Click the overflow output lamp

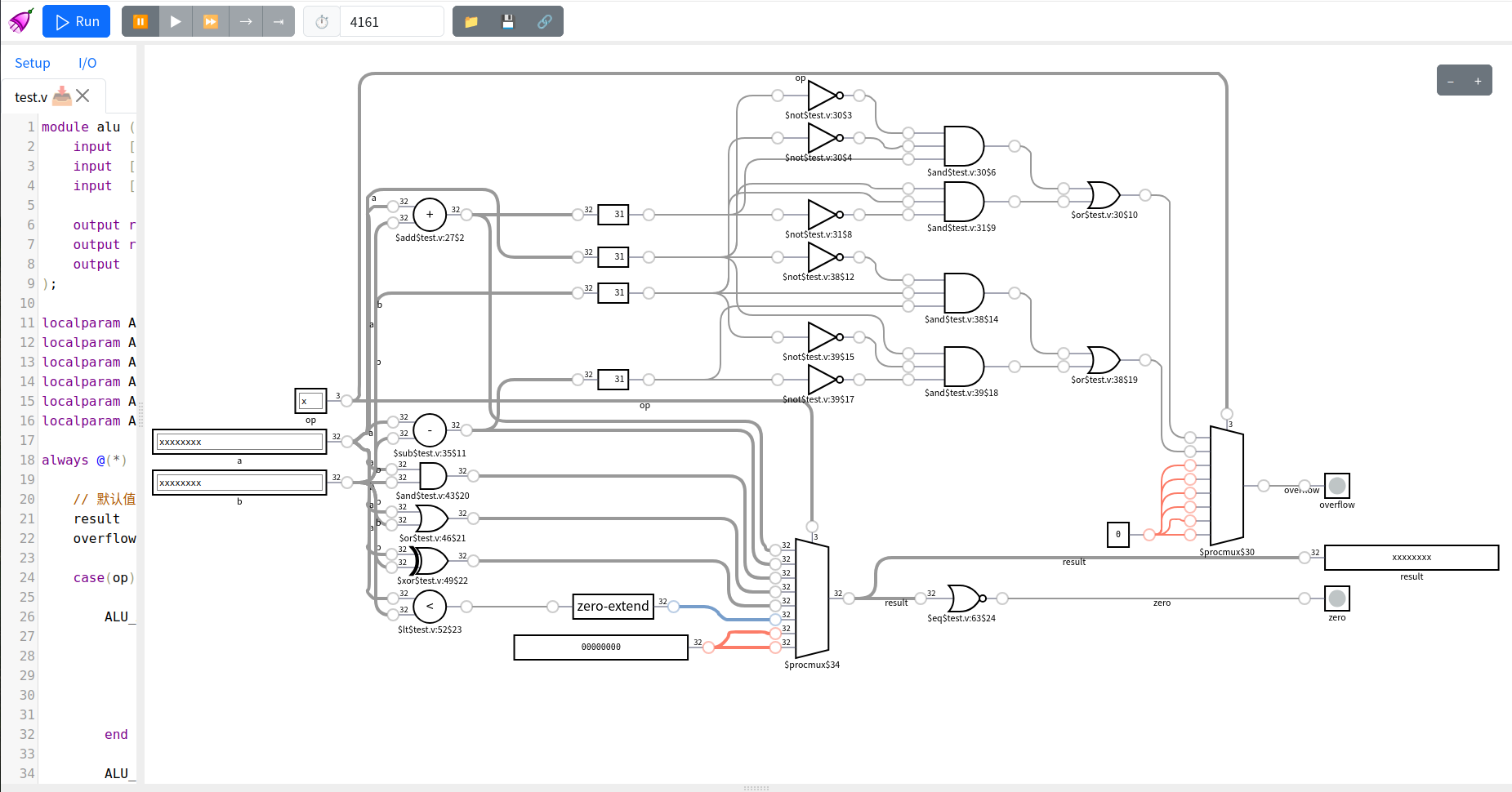[x=1337, y=486]
